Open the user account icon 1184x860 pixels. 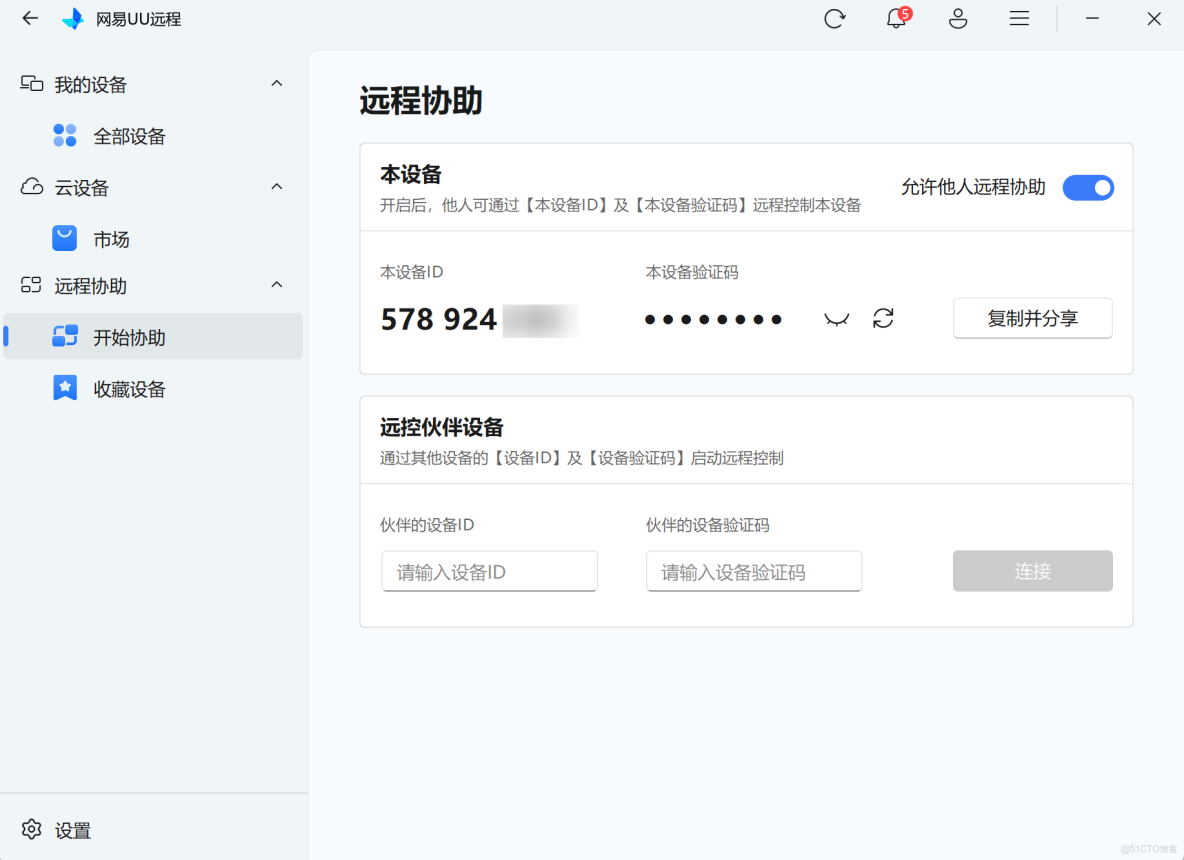(x=957, y=18)
